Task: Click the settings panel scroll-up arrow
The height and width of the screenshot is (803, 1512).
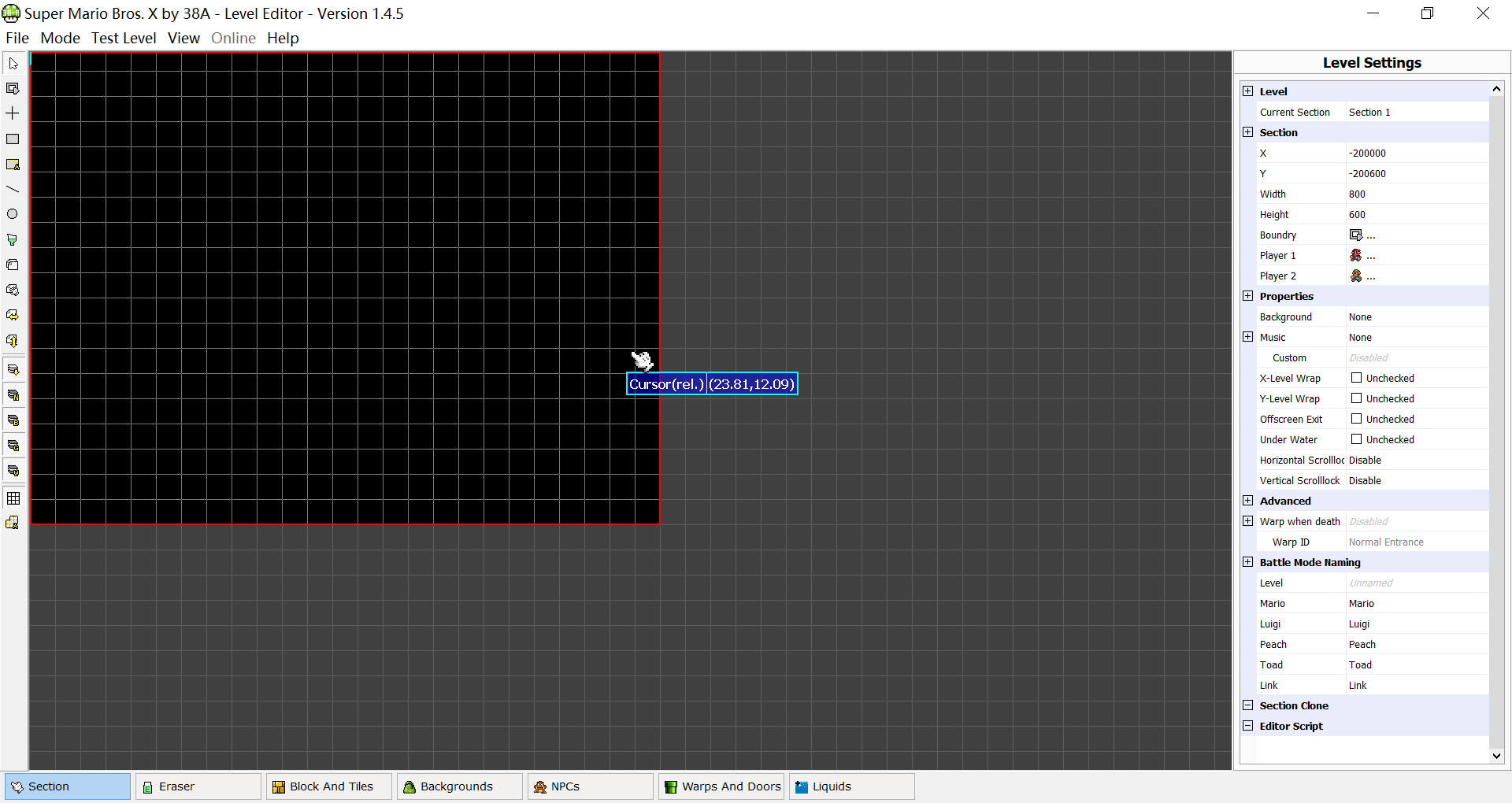Action: pyautogui.click(x=1496, y=89)
